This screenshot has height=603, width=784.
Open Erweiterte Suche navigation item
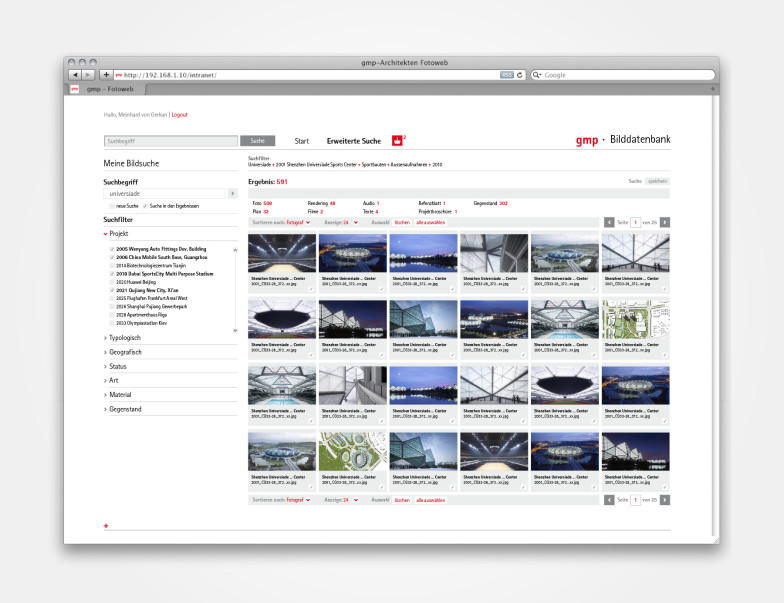click(x=353, y=141)
